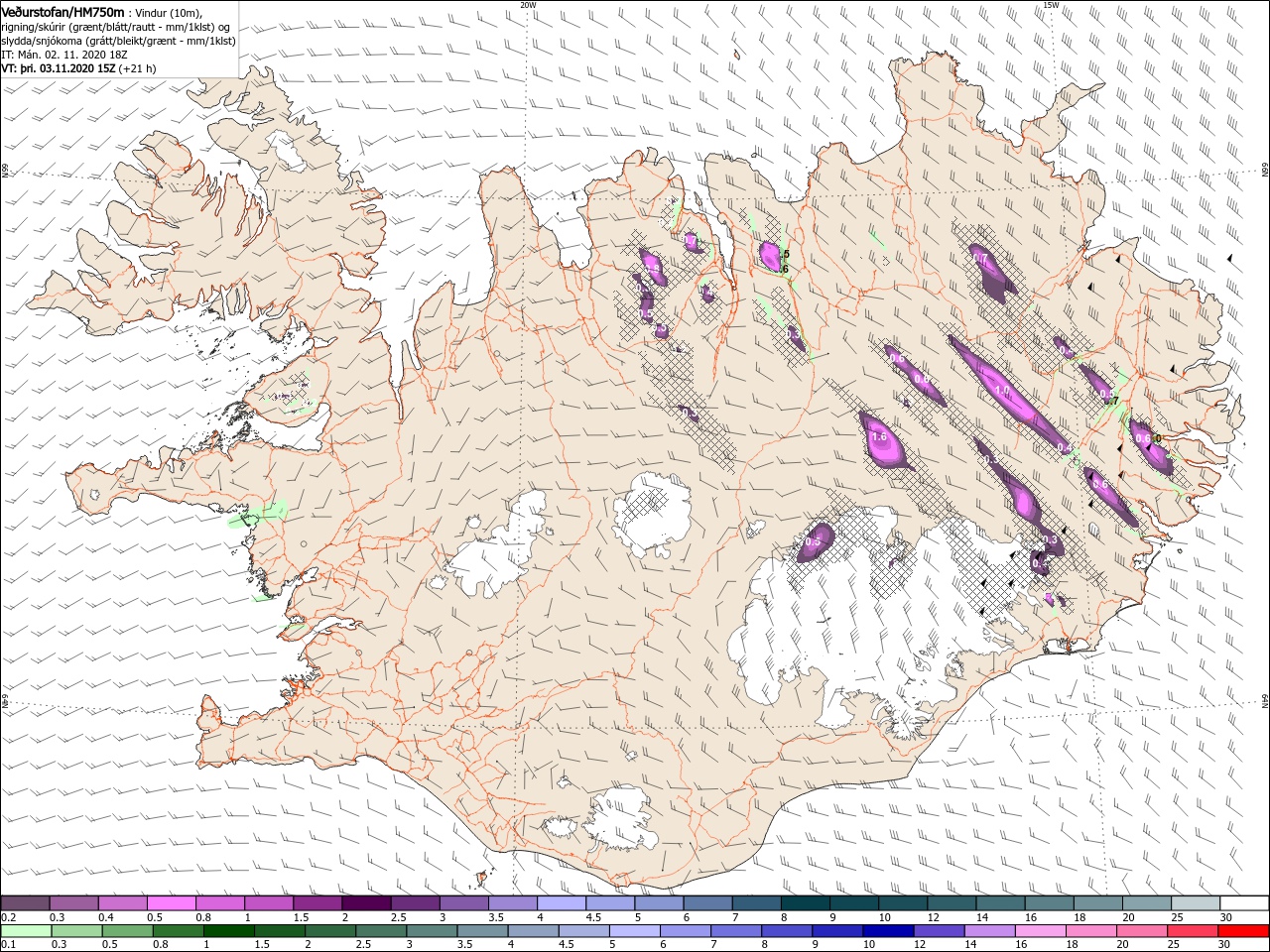Pick the bottom-row deep blue swatch between 10 and 12

(x=889, y=931)
